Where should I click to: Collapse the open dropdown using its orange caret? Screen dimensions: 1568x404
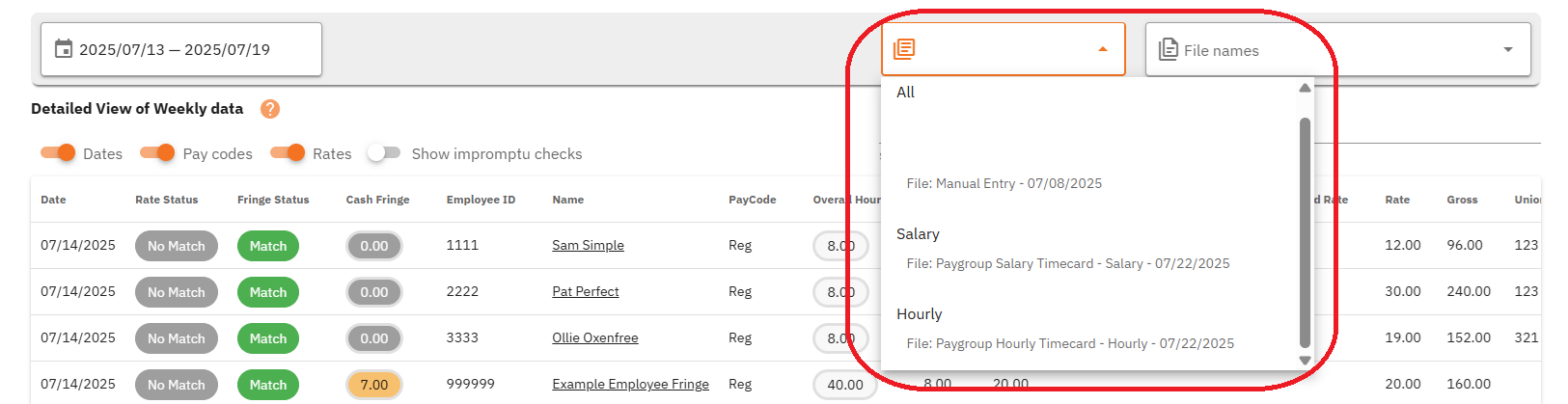coord(1103,49)
